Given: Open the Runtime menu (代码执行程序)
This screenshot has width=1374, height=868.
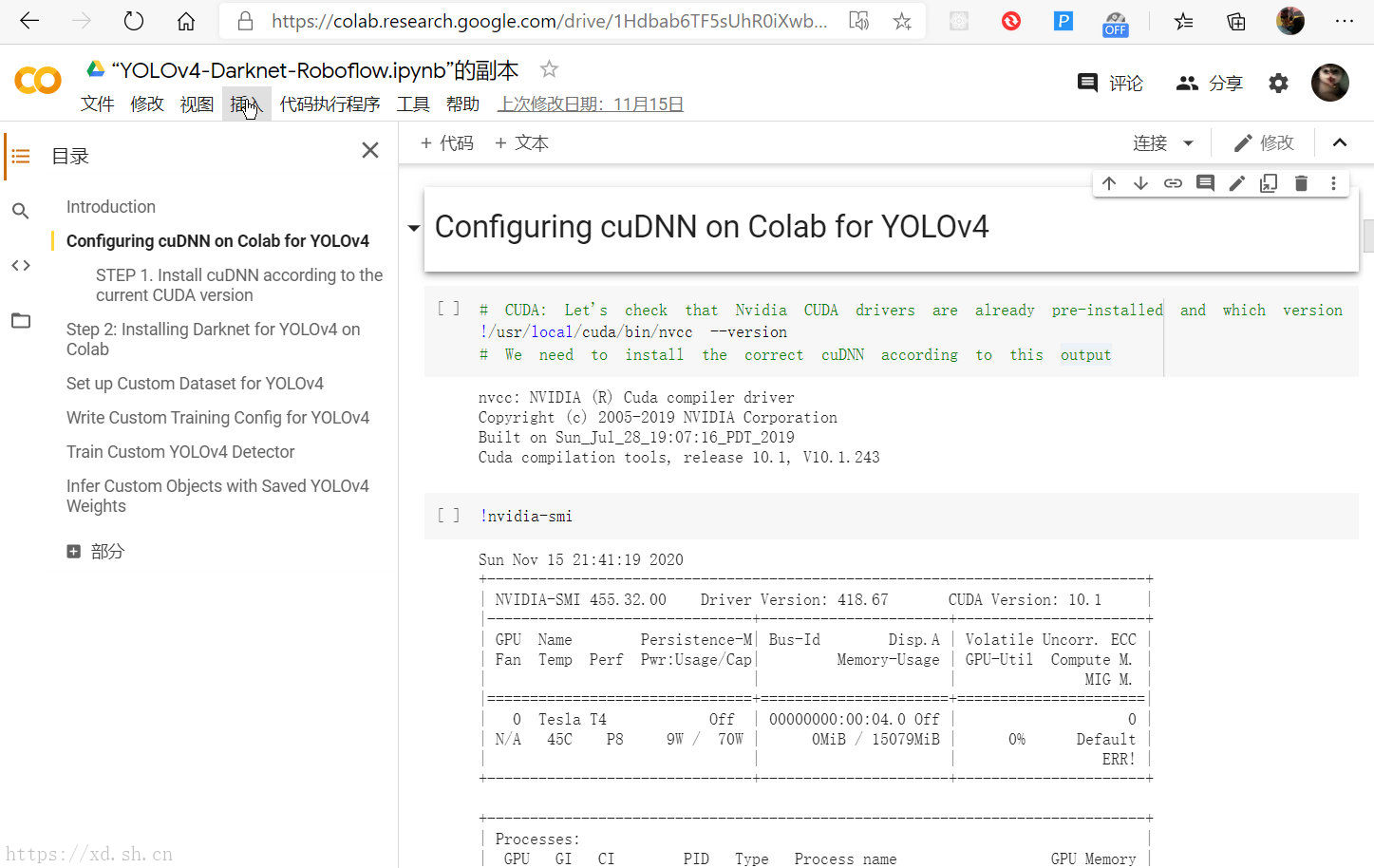Looking at the screenshot, I should [x=329, y=104].
